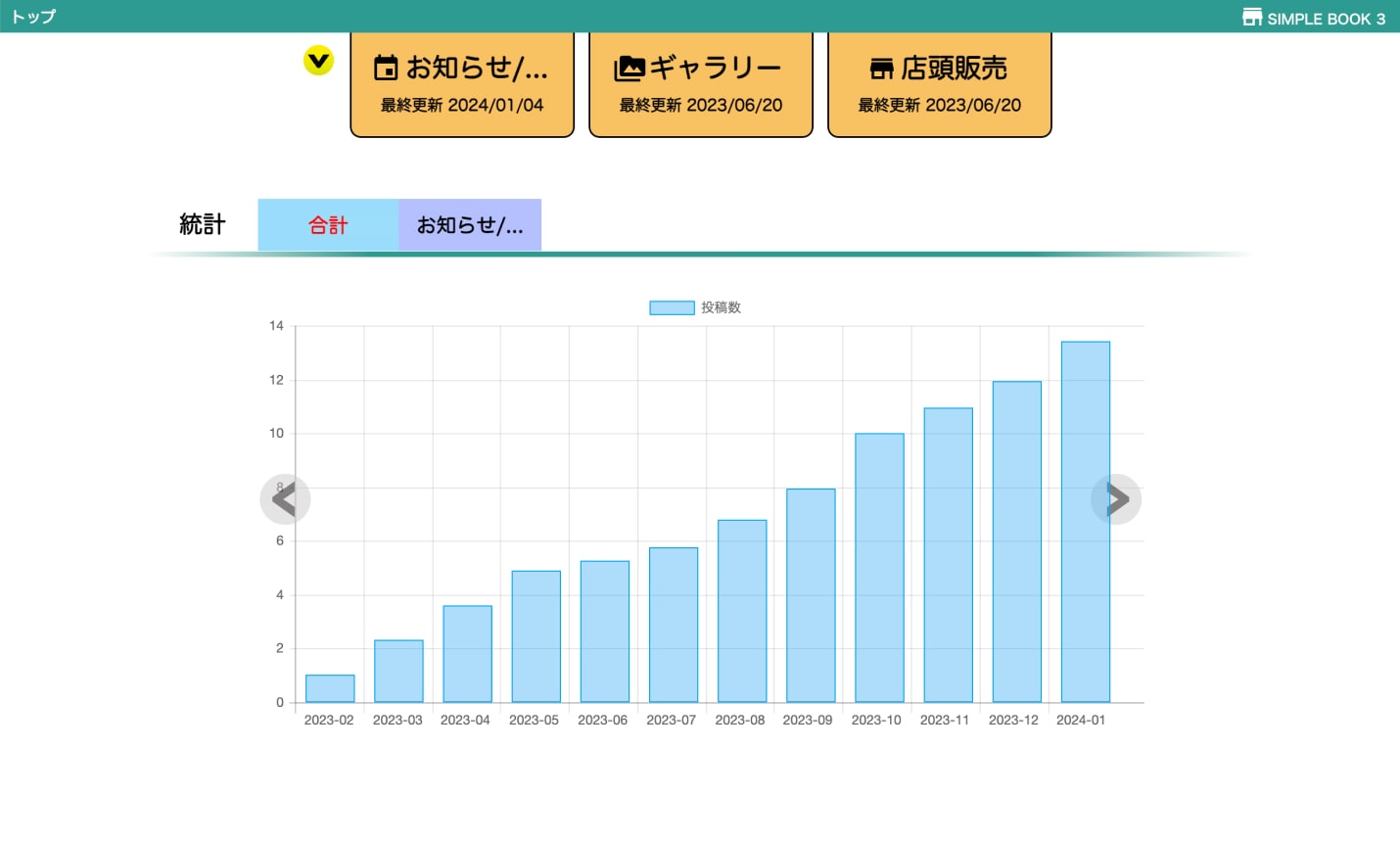Open the 店頭販売 card
Viewport: 1400px width, 842px height.
(x=940, y=84)
